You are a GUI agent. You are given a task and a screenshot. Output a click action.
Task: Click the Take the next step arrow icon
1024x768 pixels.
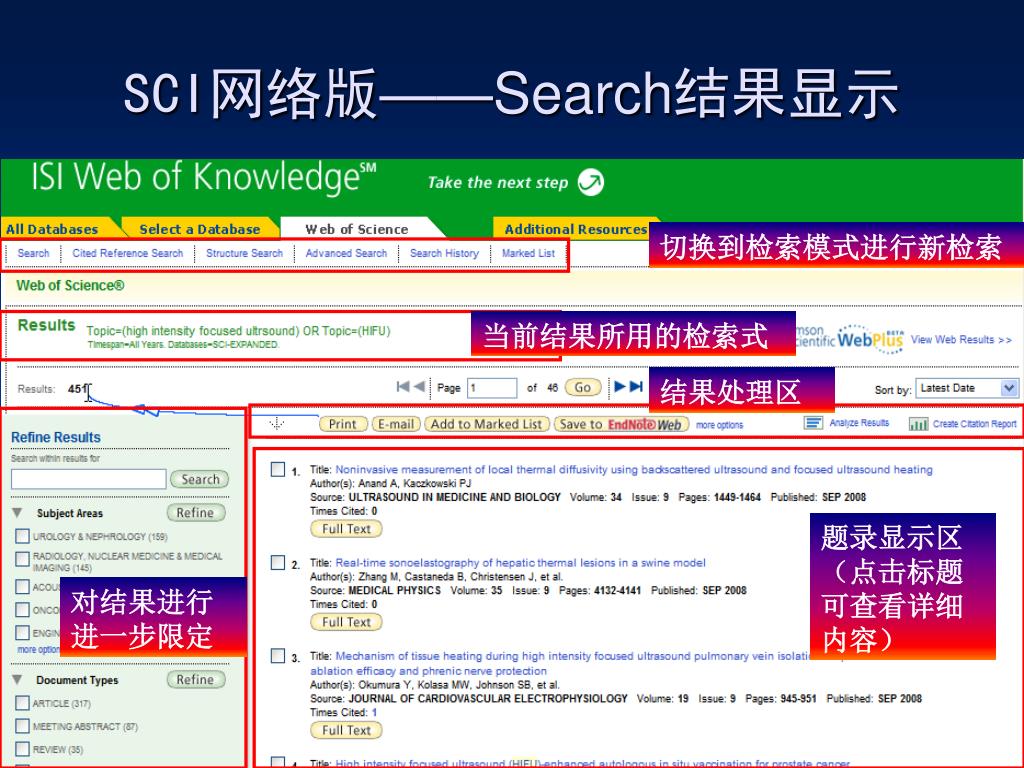coord(590,182)
